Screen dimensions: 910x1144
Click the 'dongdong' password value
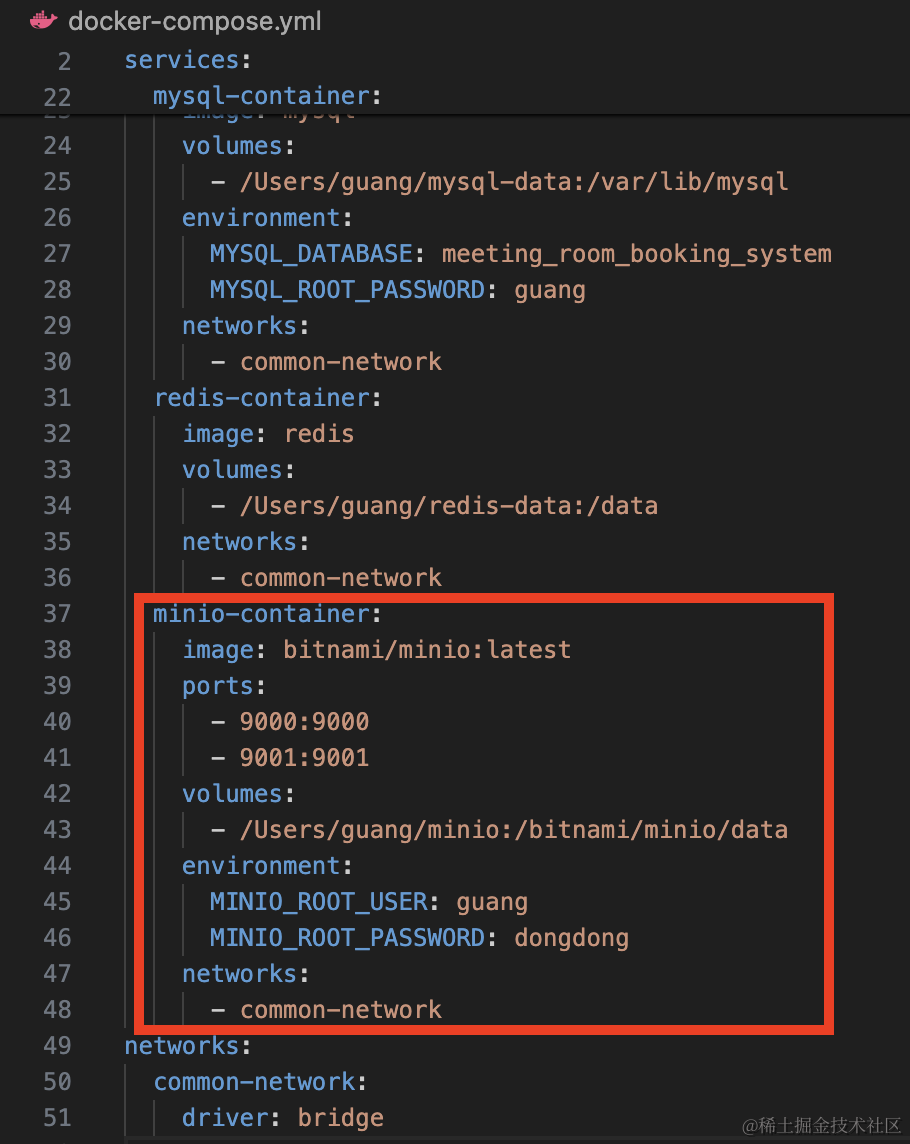pos(571,938)
